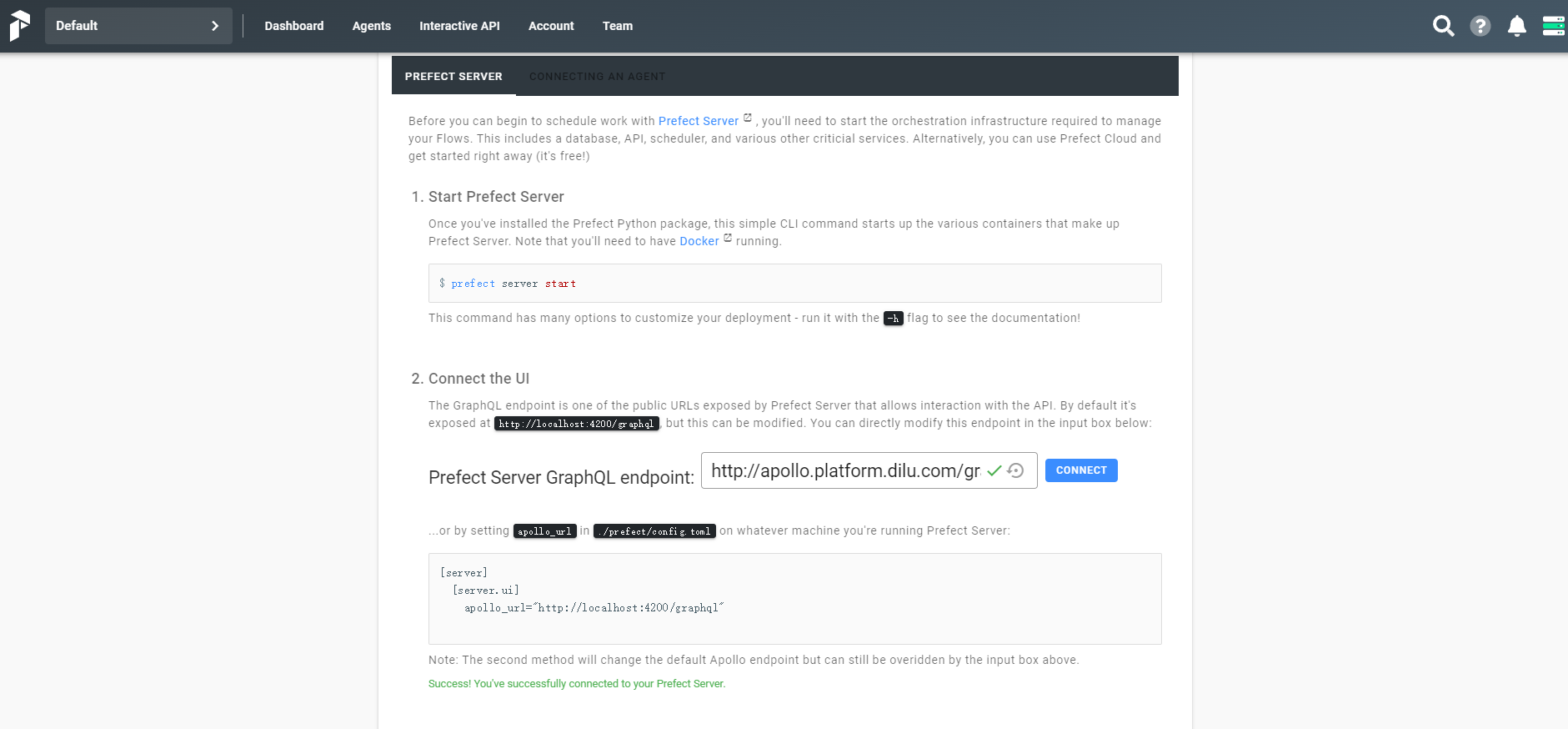The height and width of the screenshot is (729, 1568).
Task: Click the external link icon beside Docker
Action: pos(728,238)
